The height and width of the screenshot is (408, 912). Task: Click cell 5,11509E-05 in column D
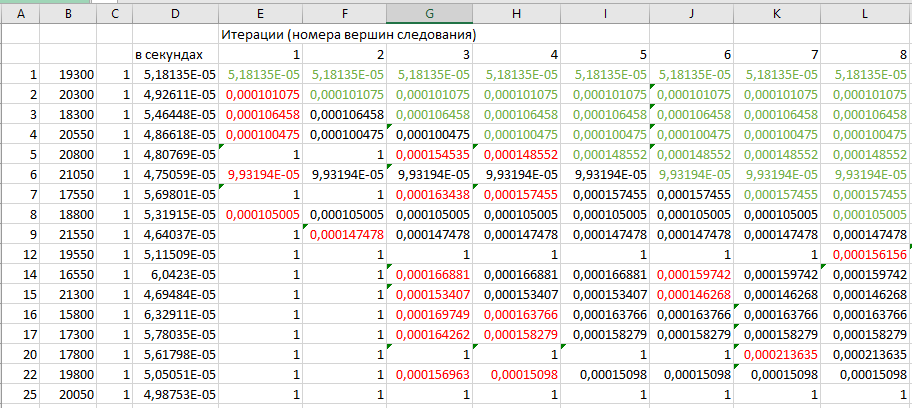pyautogui.click(x=176, y=254)
